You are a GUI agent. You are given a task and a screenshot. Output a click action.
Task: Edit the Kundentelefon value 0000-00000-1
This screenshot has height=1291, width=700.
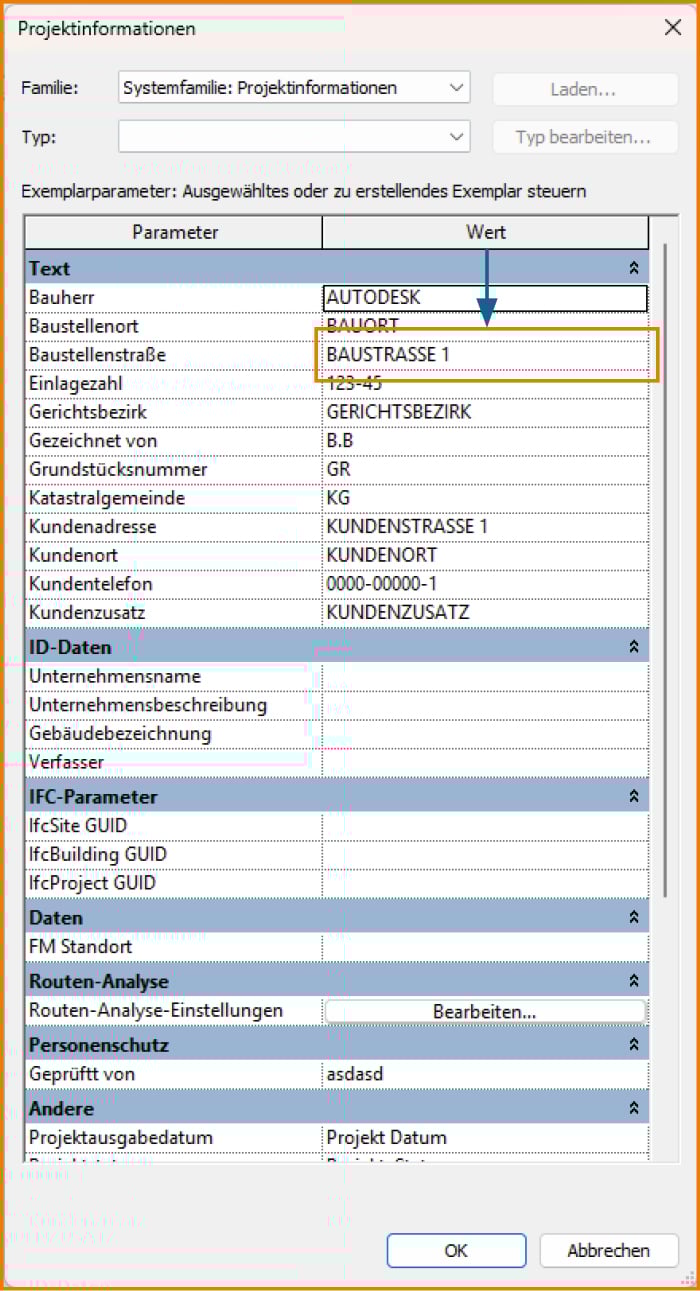485,583
